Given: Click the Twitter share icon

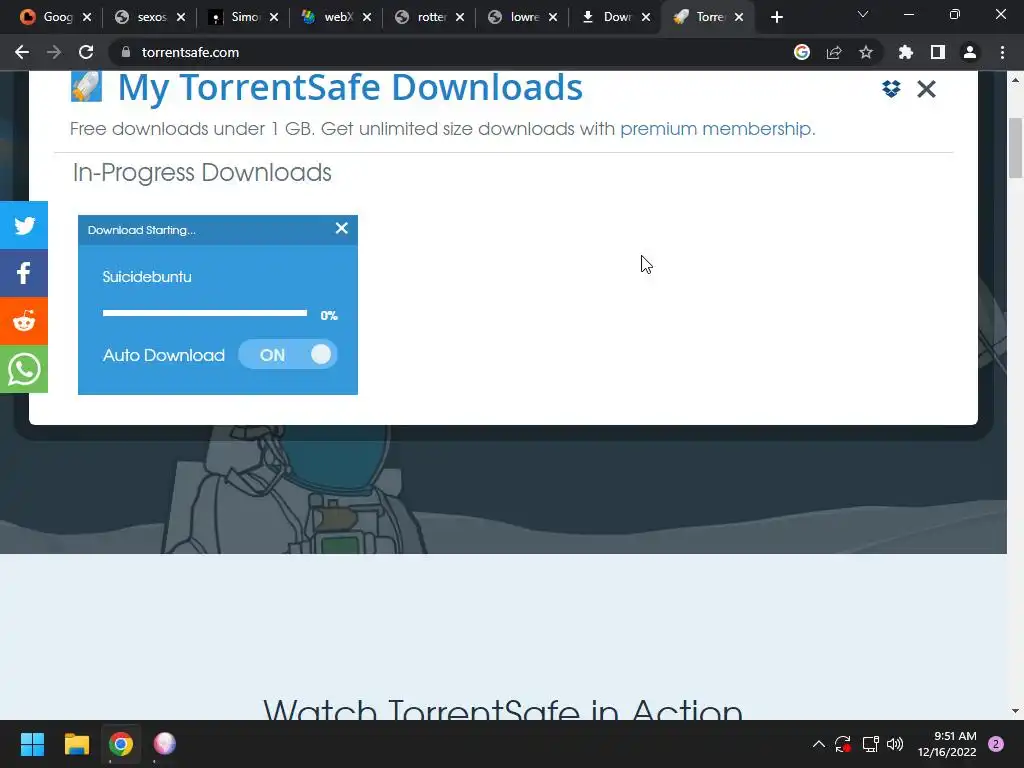Looking at the screenshot, I should coord(24,225).
